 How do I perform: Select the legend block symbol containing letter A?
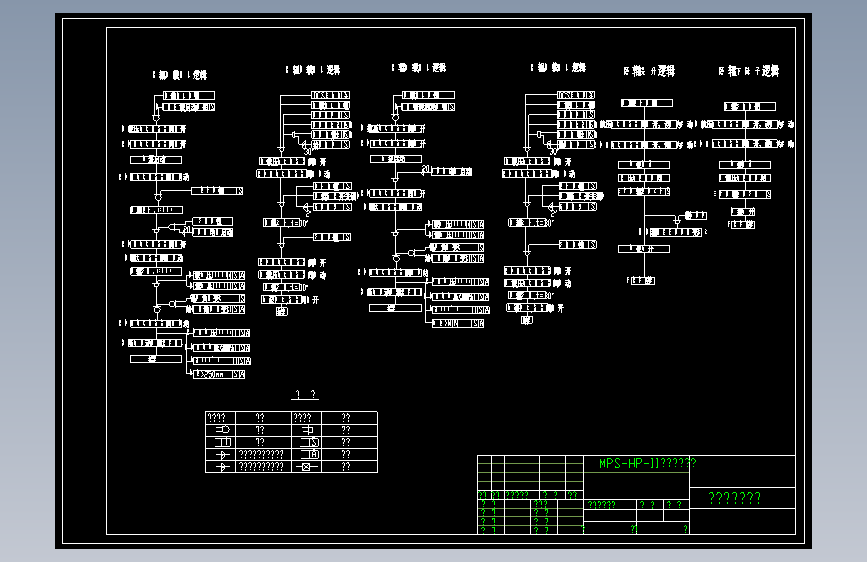point(310,454)
